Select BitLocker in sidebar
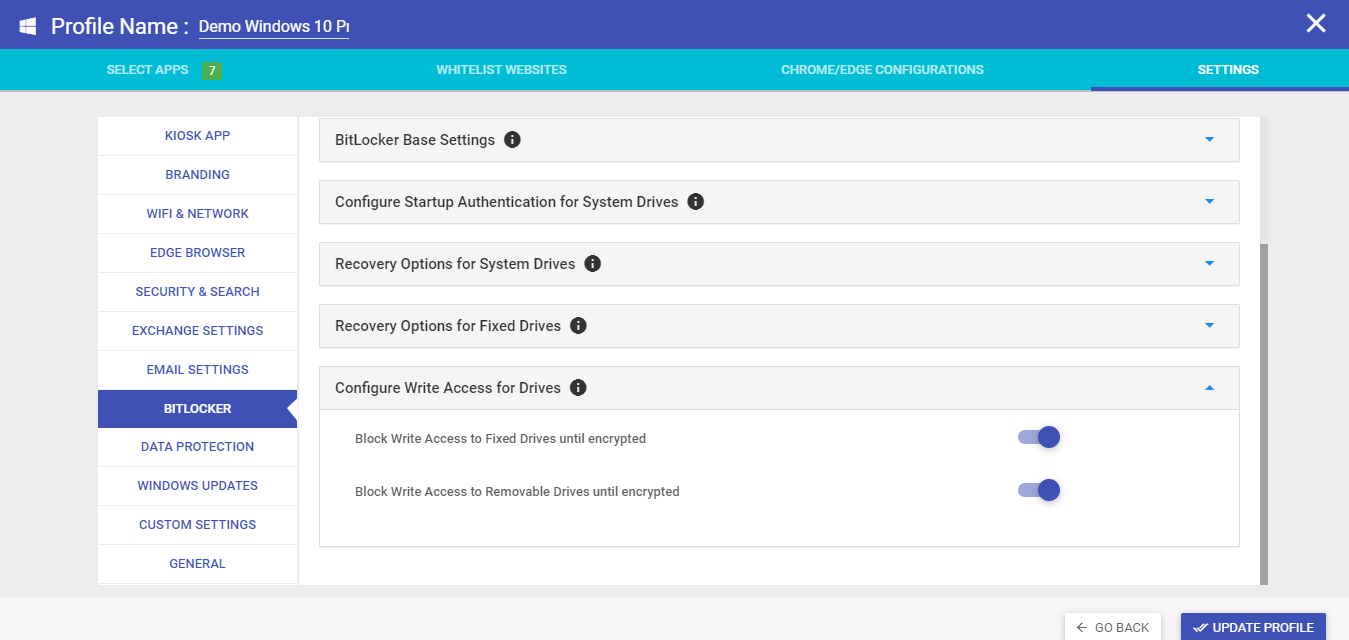Image resolution: width=1349 pixels, height=640 pixels. click(x=198, y=409)
